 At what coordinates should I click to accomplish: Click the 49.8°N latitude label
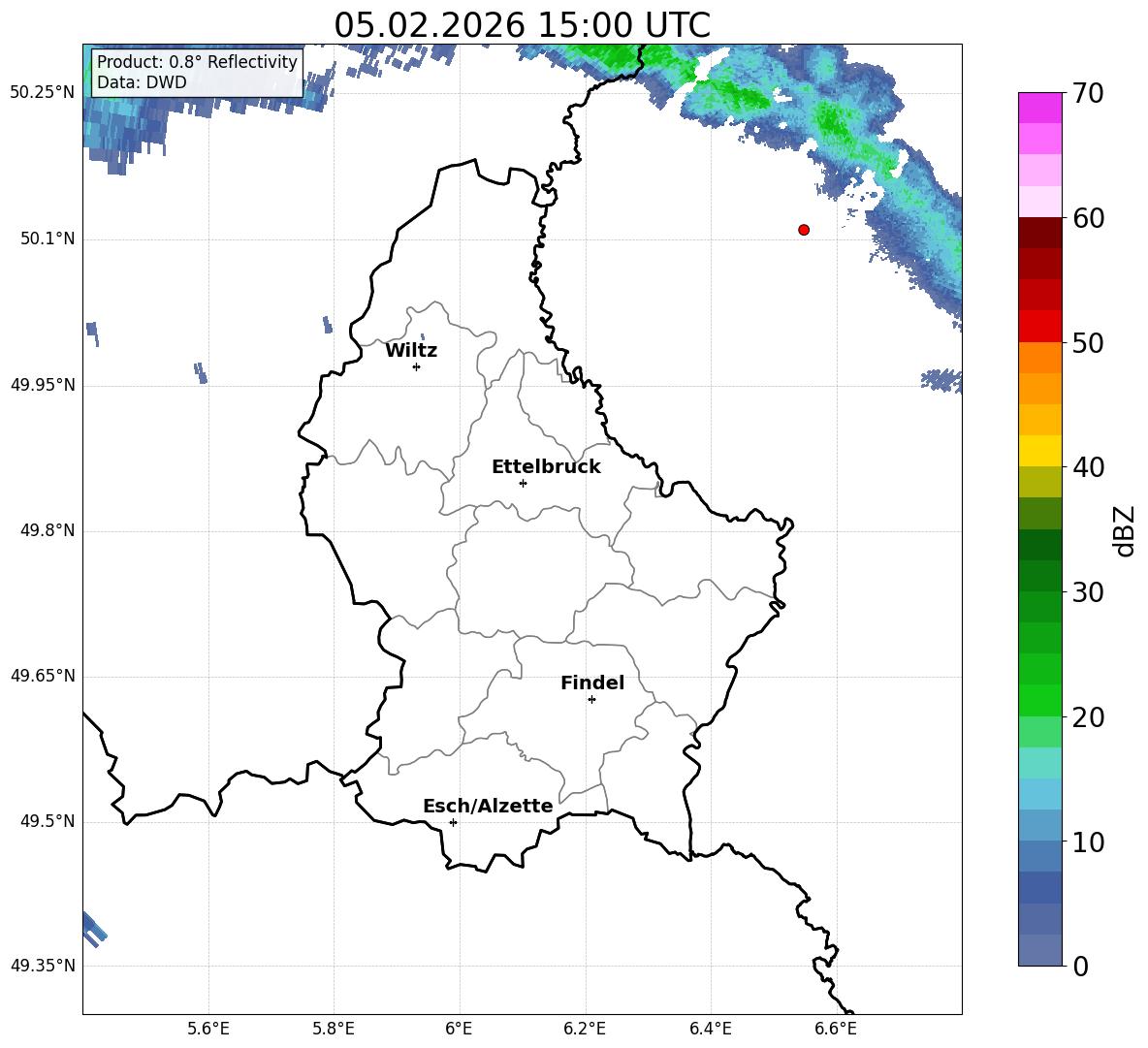(x=48, y=530)
